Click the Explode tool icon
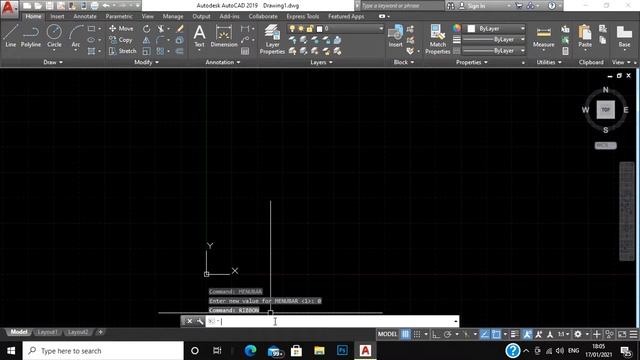 180,40
